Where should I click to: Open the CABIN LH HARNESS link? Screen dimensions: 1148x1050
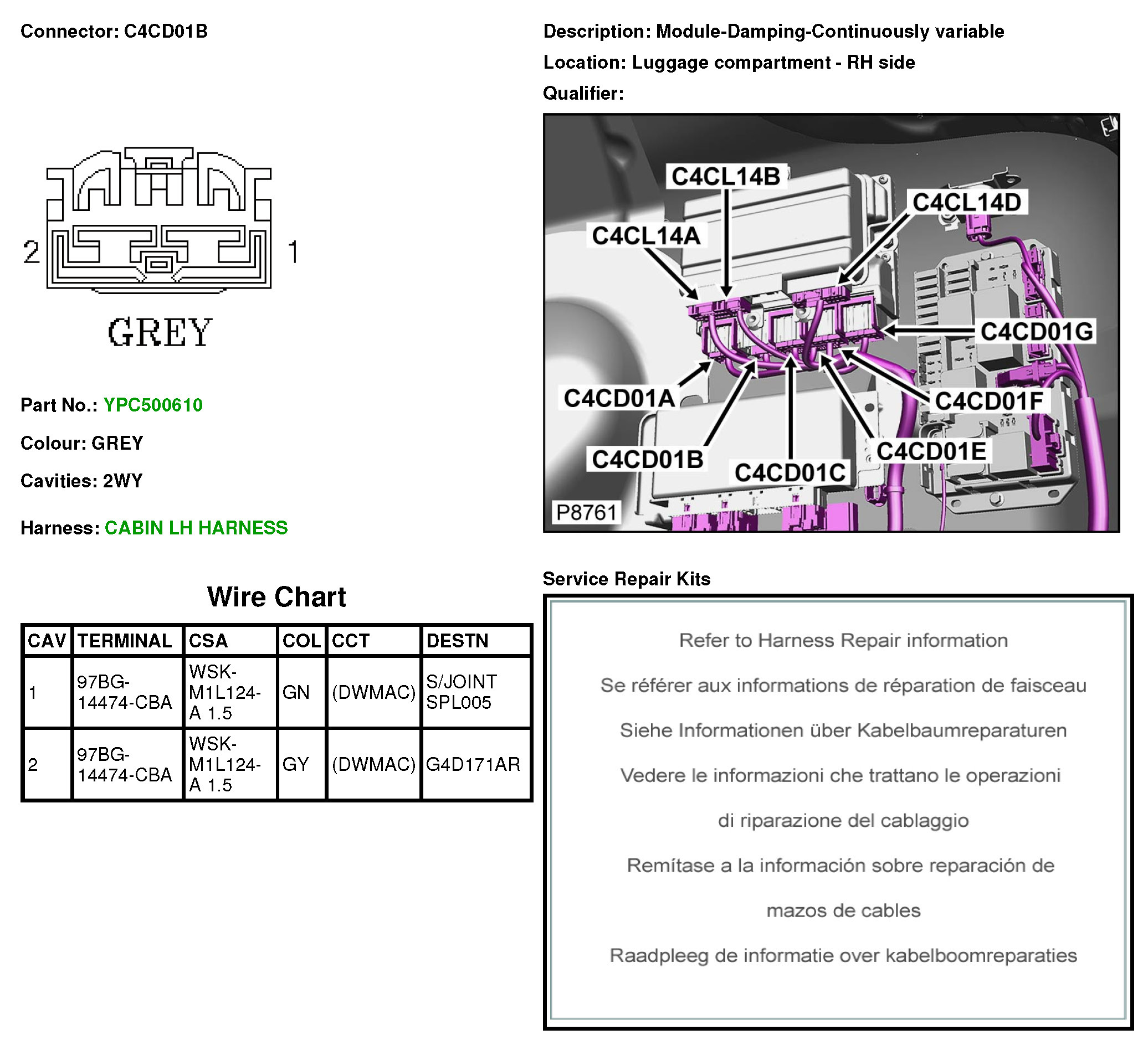click(x=196, y=528)
